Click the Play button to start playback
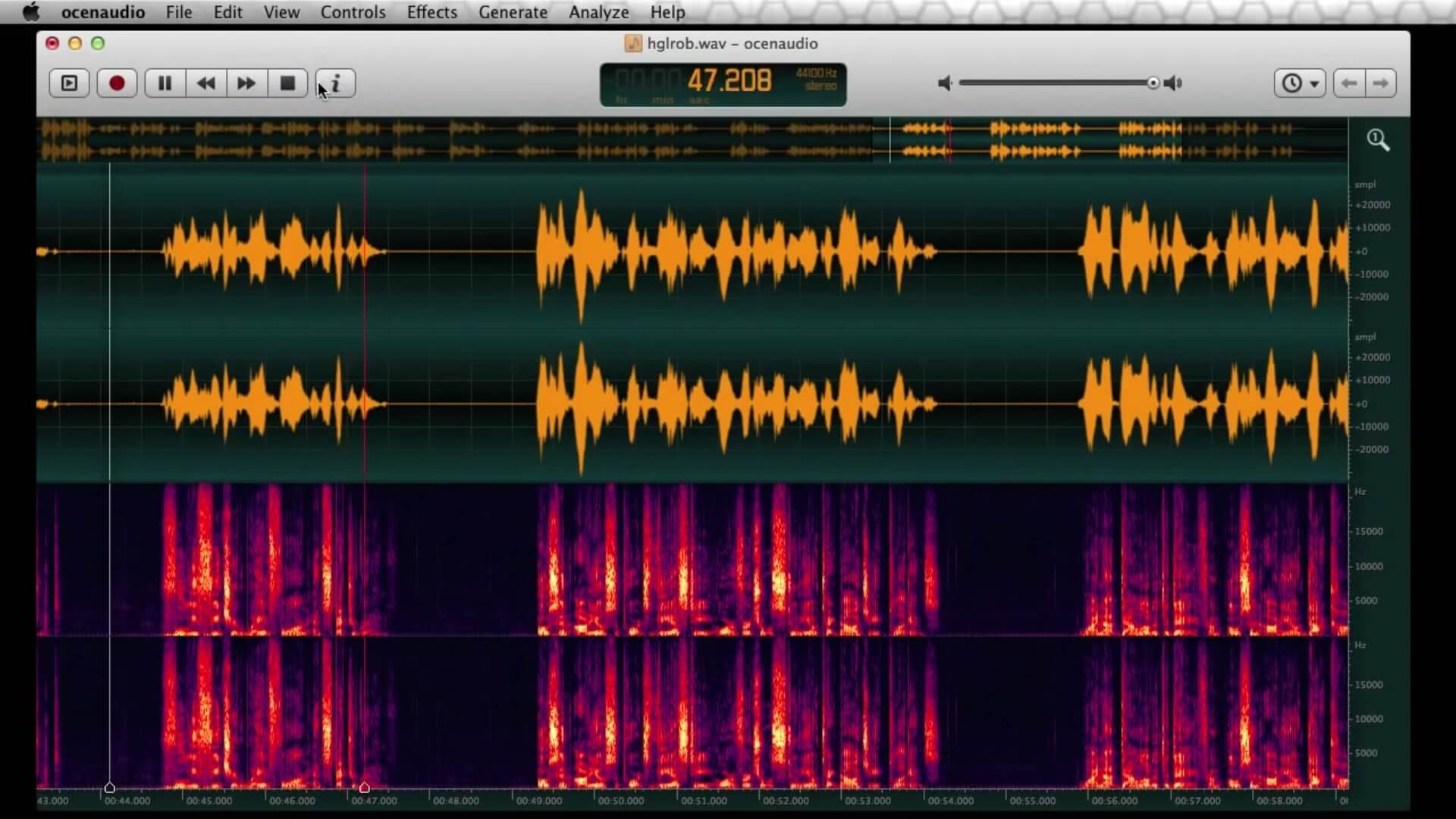This screenshot has width=1456, height=819. point(68,83)
